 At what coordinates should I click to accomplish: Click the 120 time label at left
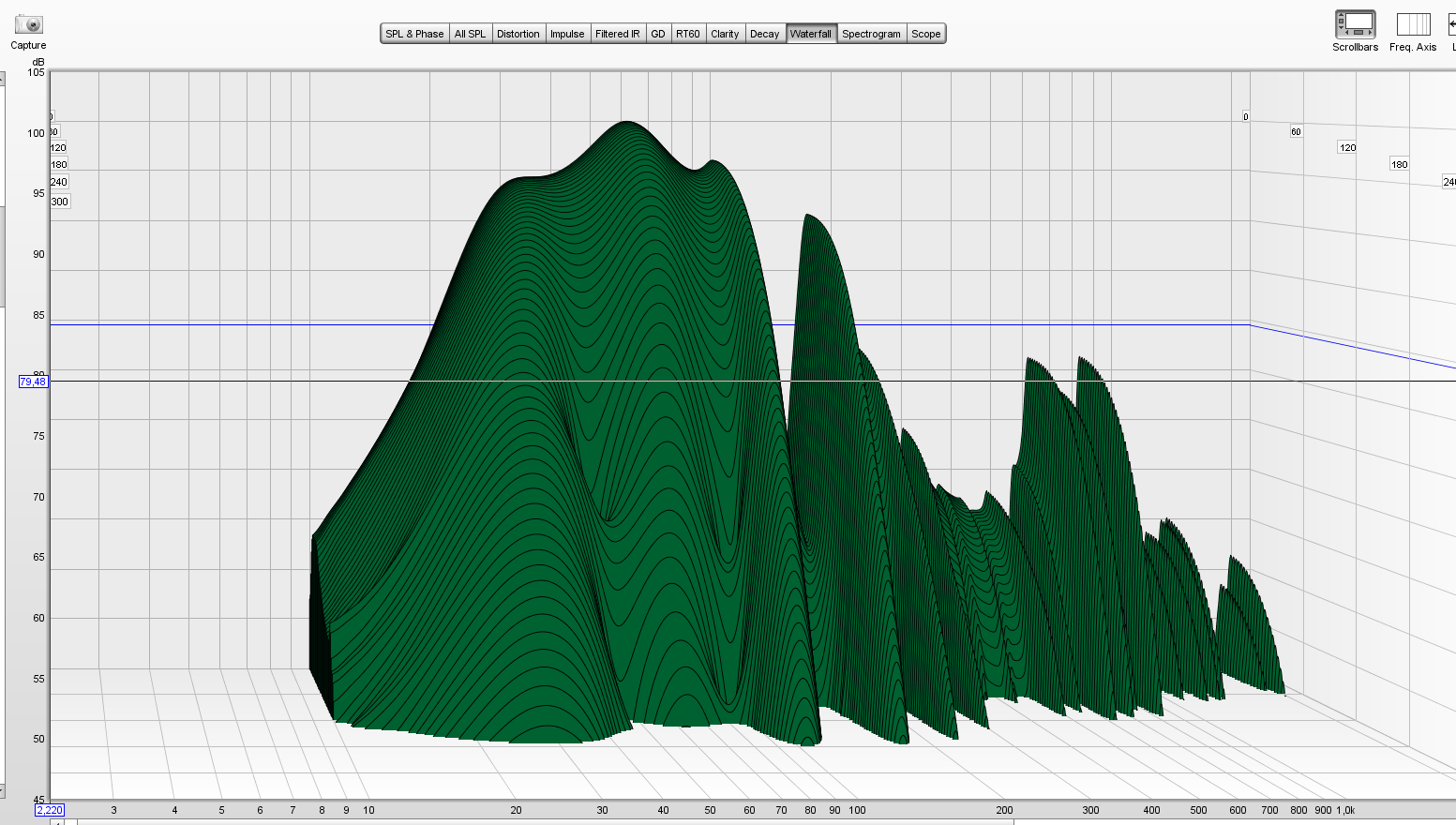[57, 147]
